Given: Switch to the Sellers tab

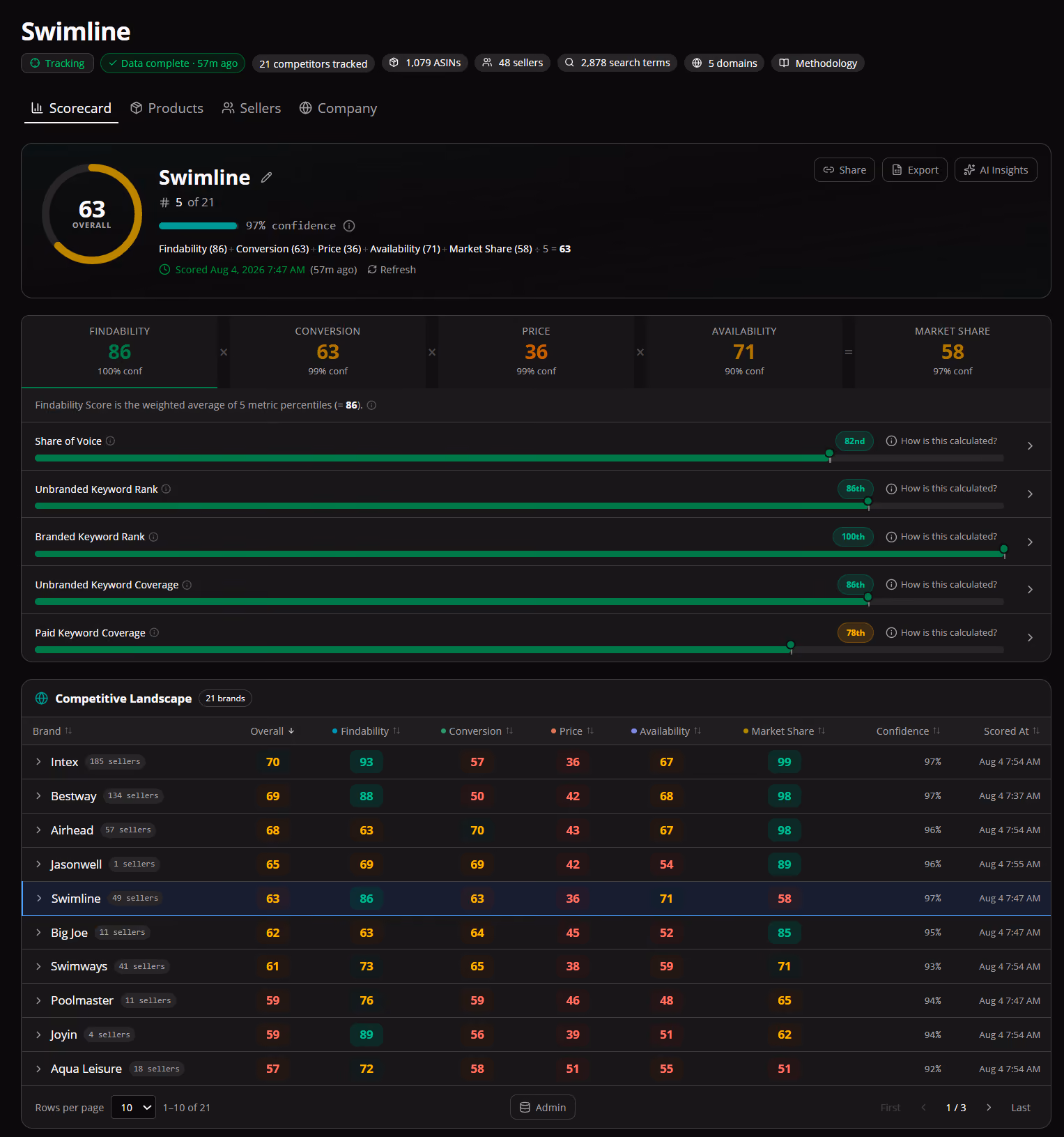Looking at the screenshot, I should tap(252, 109).
